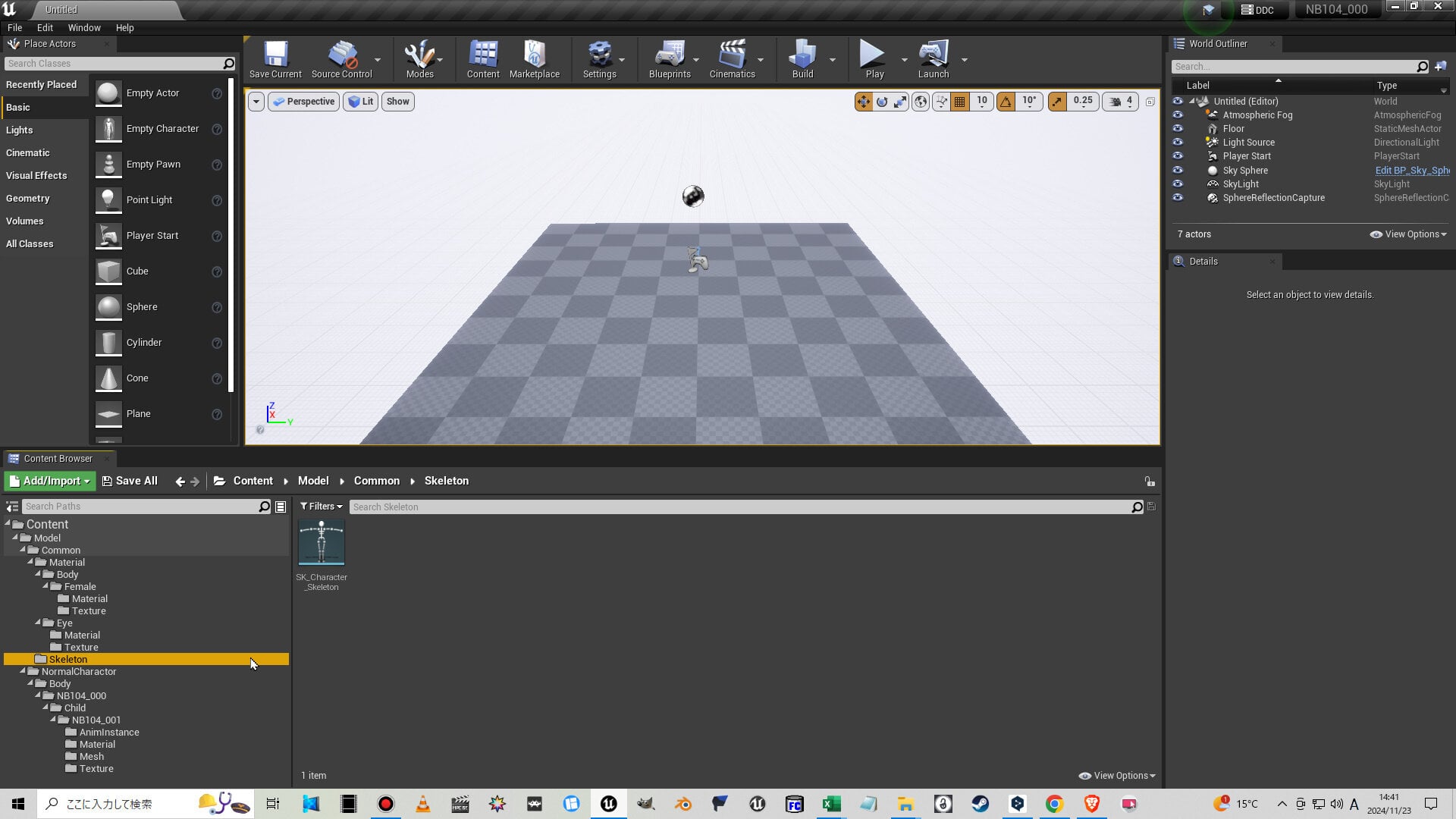Click the Play toolbar icon

(874, 59)
